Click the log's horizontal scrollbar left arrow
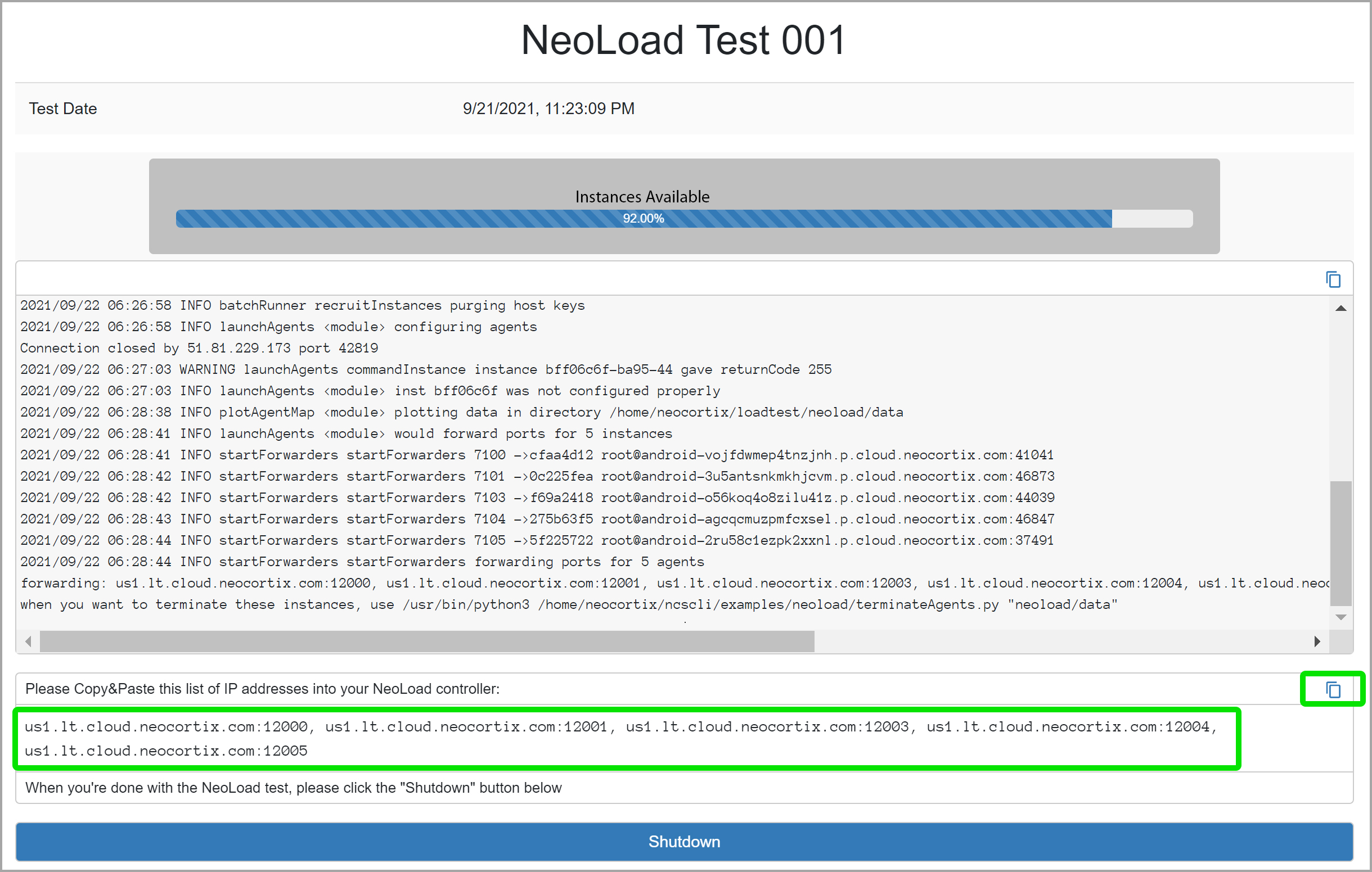Image resolution: width=1372 pixels, height=872 pixels. pyautogui.click(x=29, y=641)
